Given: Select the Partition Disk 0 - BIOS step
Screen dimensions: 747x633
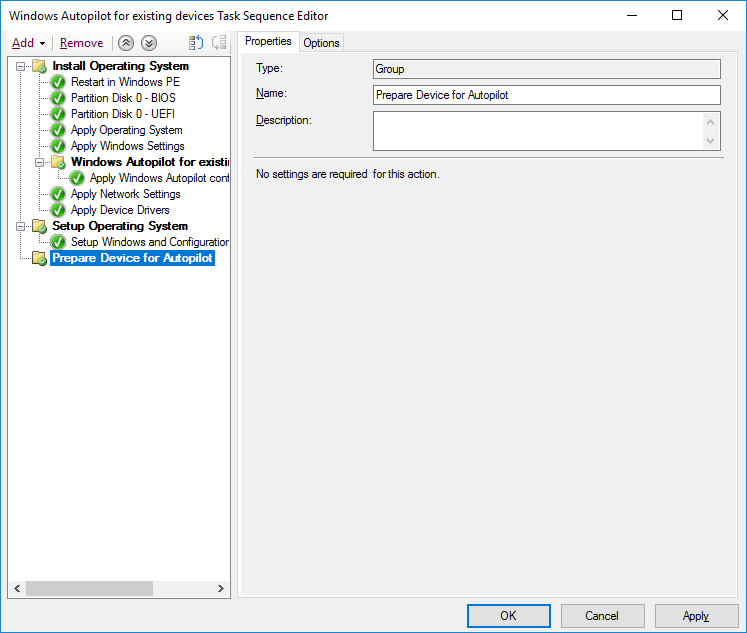Looking at the screenshot, I should pos(123,98).
